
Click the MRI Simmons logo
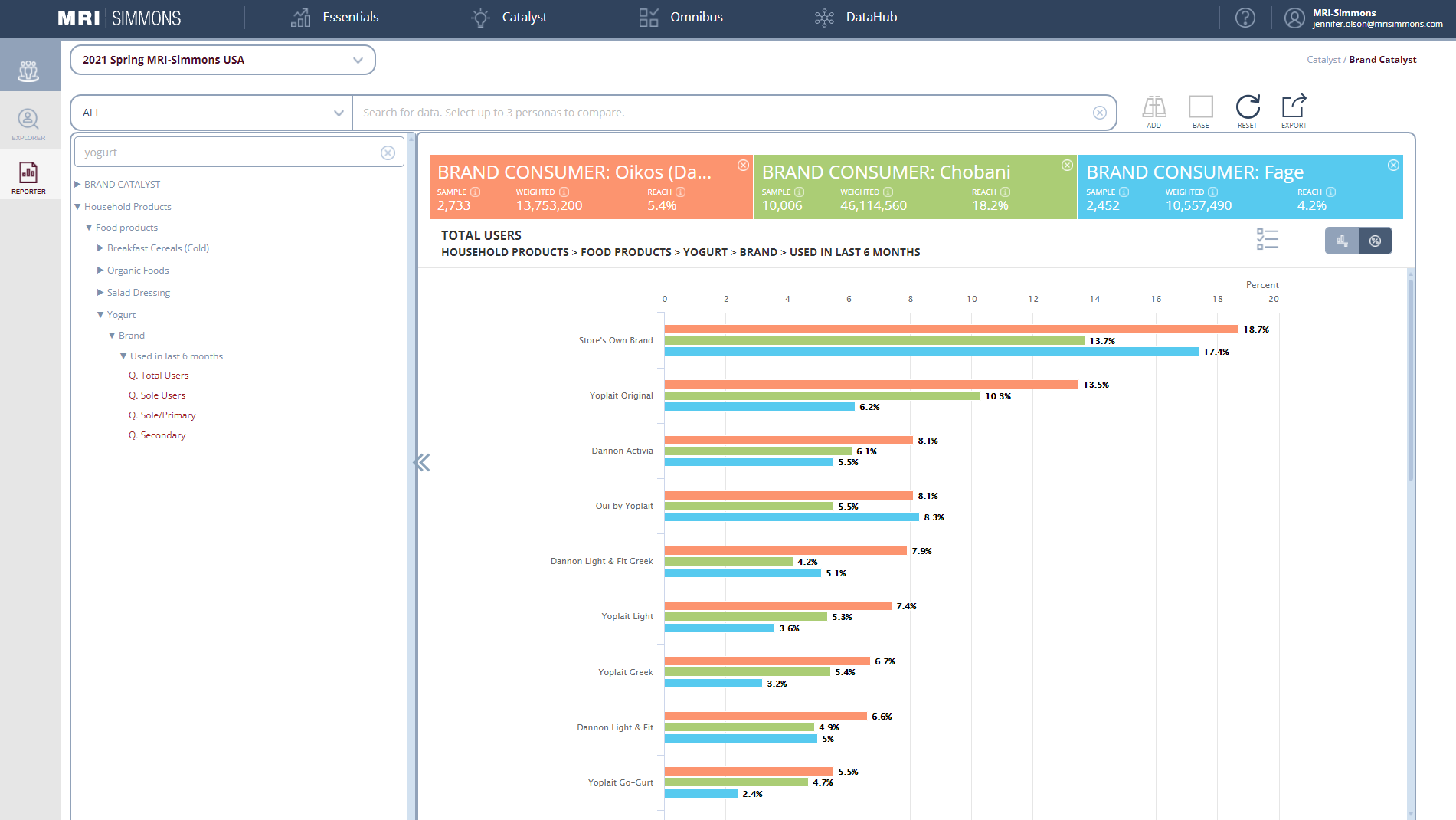click(119, 18)
